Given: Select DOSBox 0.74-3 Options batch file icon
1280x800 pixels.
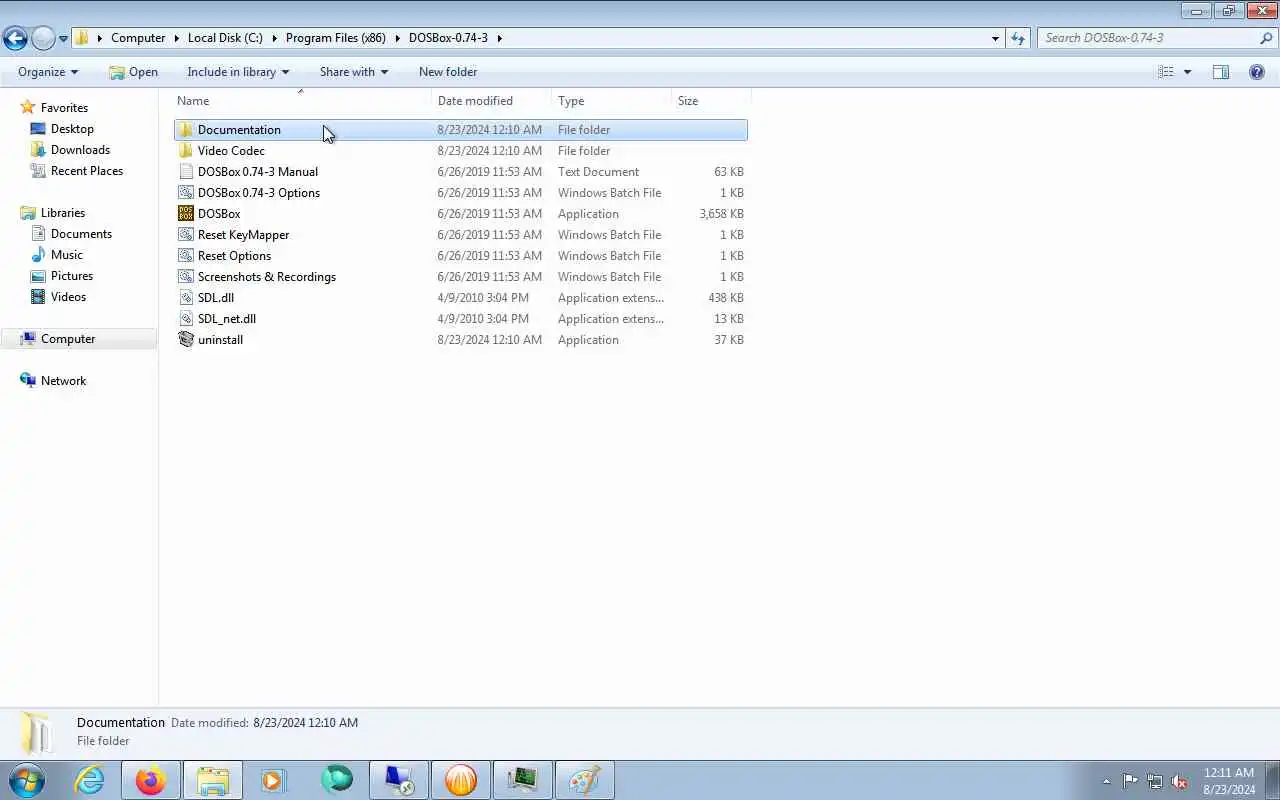Looking at the screenshot, I should point(186,193).
